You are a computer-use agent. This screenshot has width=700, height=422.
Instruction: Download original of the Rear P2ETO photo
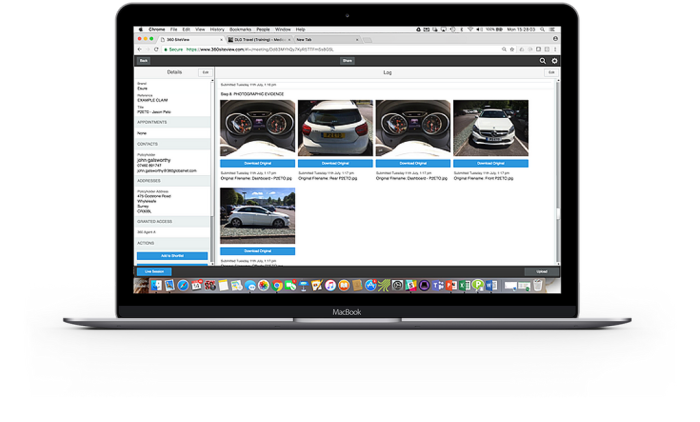335,162
